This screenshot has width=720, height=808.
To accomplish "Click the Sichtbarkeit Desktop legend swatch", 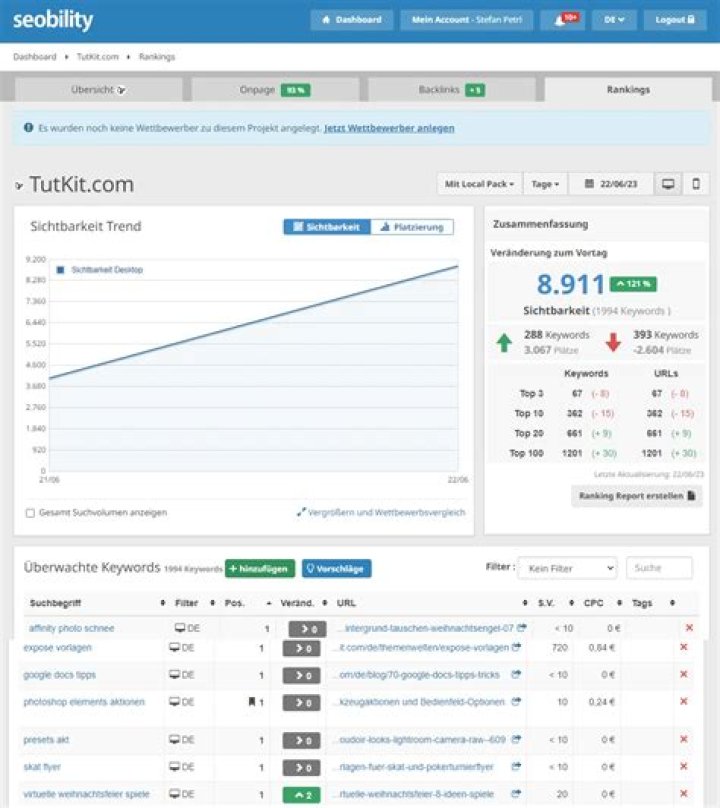I will point(61,270).
